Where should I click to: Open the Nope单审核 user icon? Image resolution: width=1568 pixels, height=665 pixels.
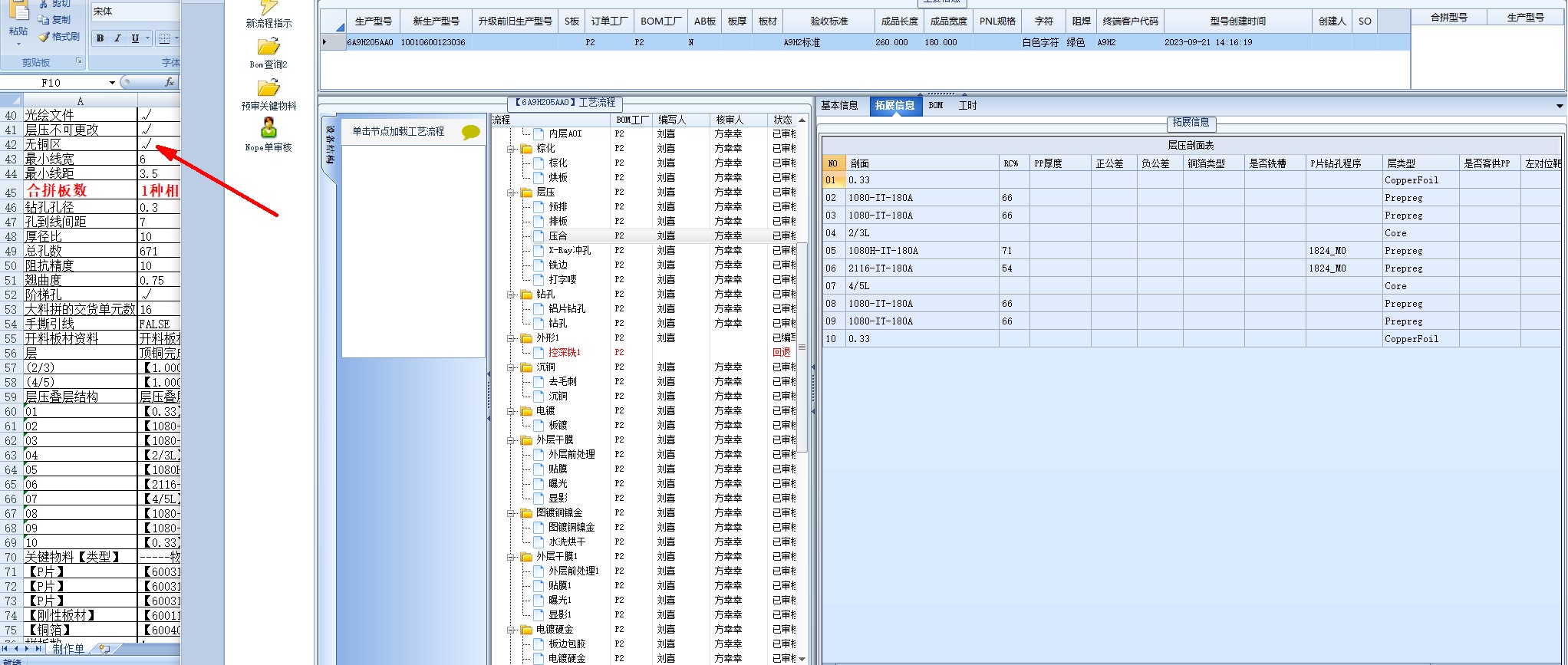point(268,127)
